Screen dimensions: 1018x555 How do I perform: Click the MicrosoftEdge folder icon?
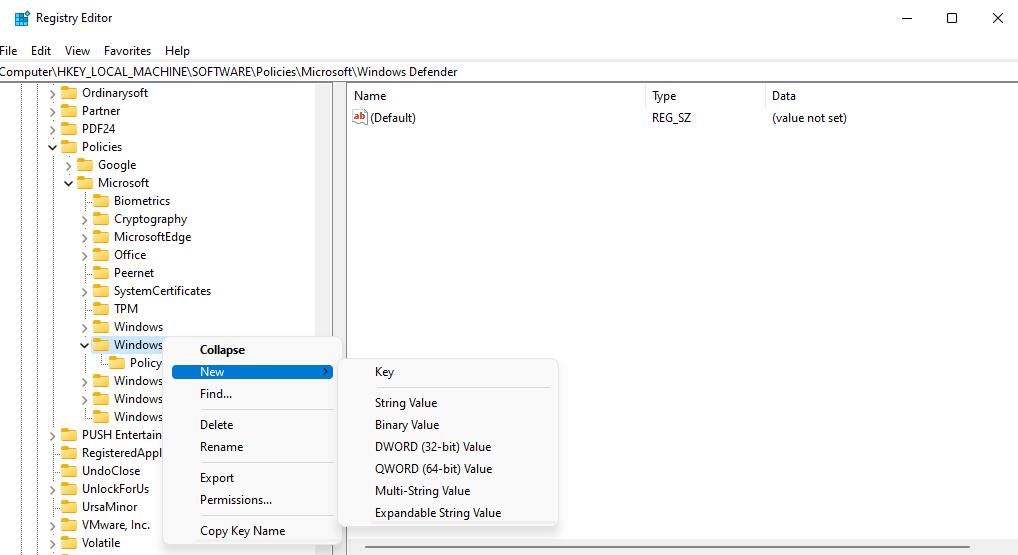pyautogui.click(x=101, y=237)
